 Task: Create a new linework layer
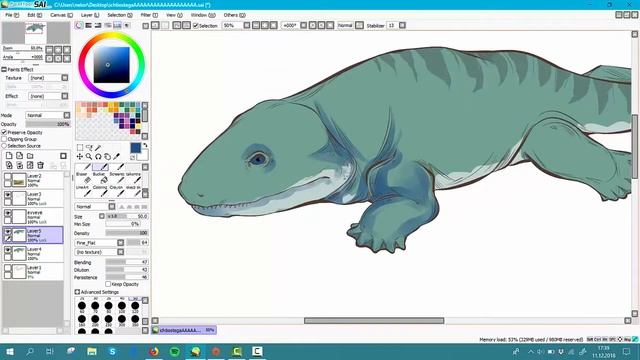pyautogui.click(x=20, y=156)
